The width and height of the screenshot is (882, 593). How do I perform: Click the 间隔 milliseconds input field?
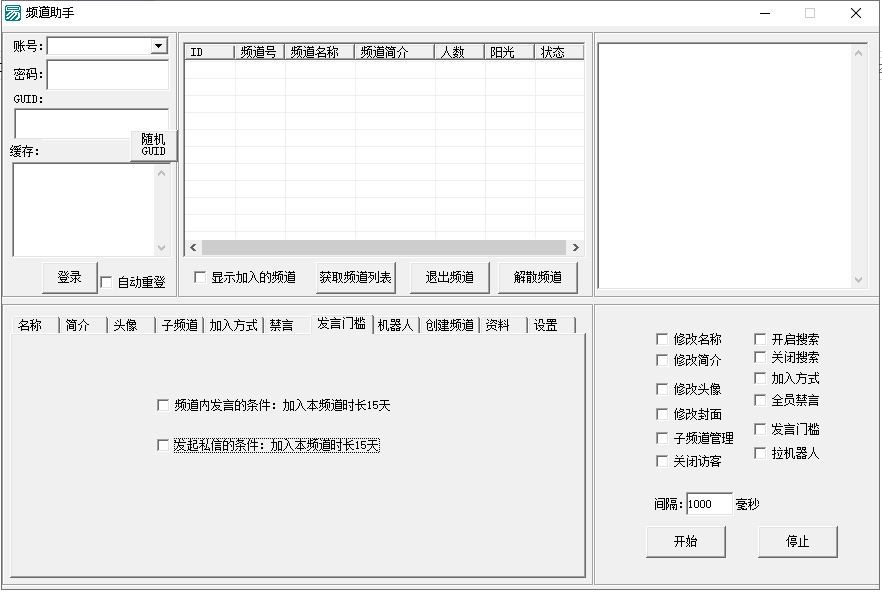pyautogui.click(x=709, y=504)
